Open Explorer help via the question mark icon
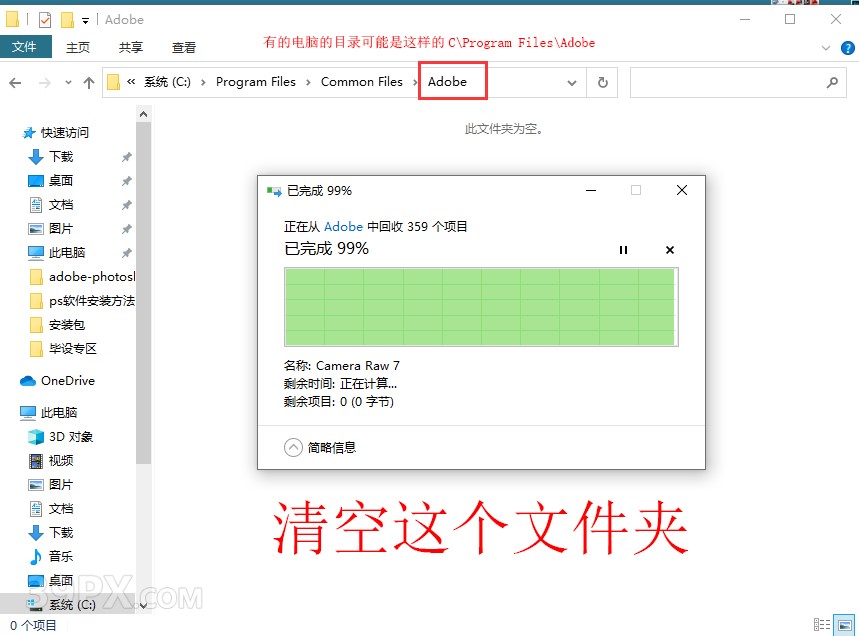 click(x=845, y=47)
